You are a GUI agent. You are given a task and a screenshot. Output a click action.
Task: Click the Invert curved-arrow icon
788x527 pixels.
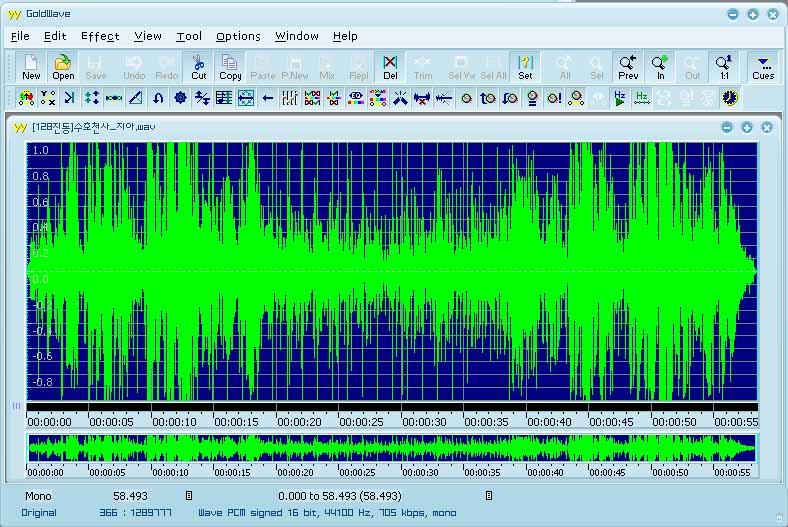point(158,98)
